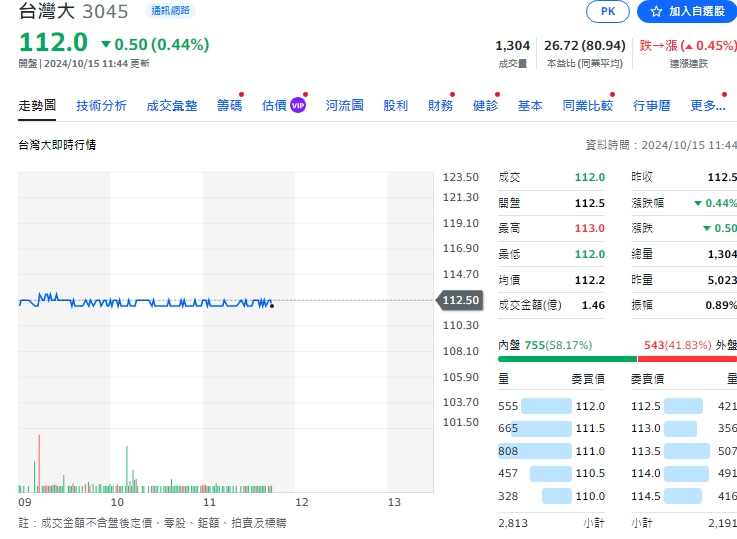
Task: Click the 123.50 upper price axis label
Action: pyautogui.click(x=461, y=177)
